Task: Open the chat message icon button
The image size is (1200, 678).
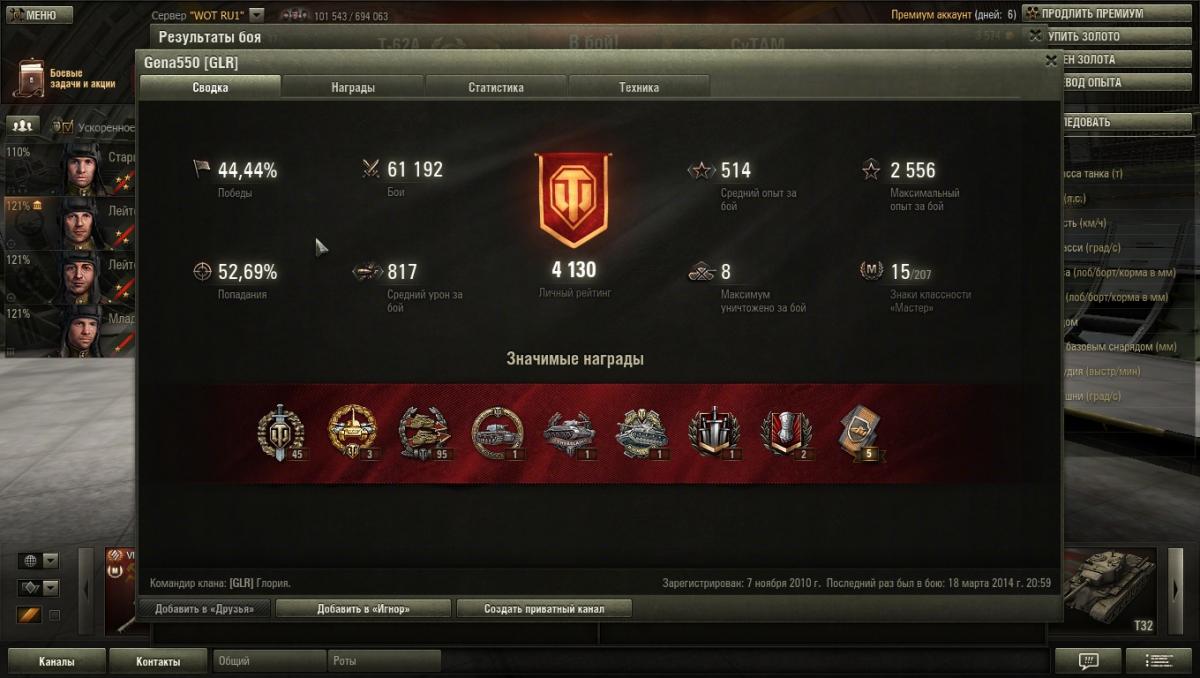Action: [x=1088, y=661]
